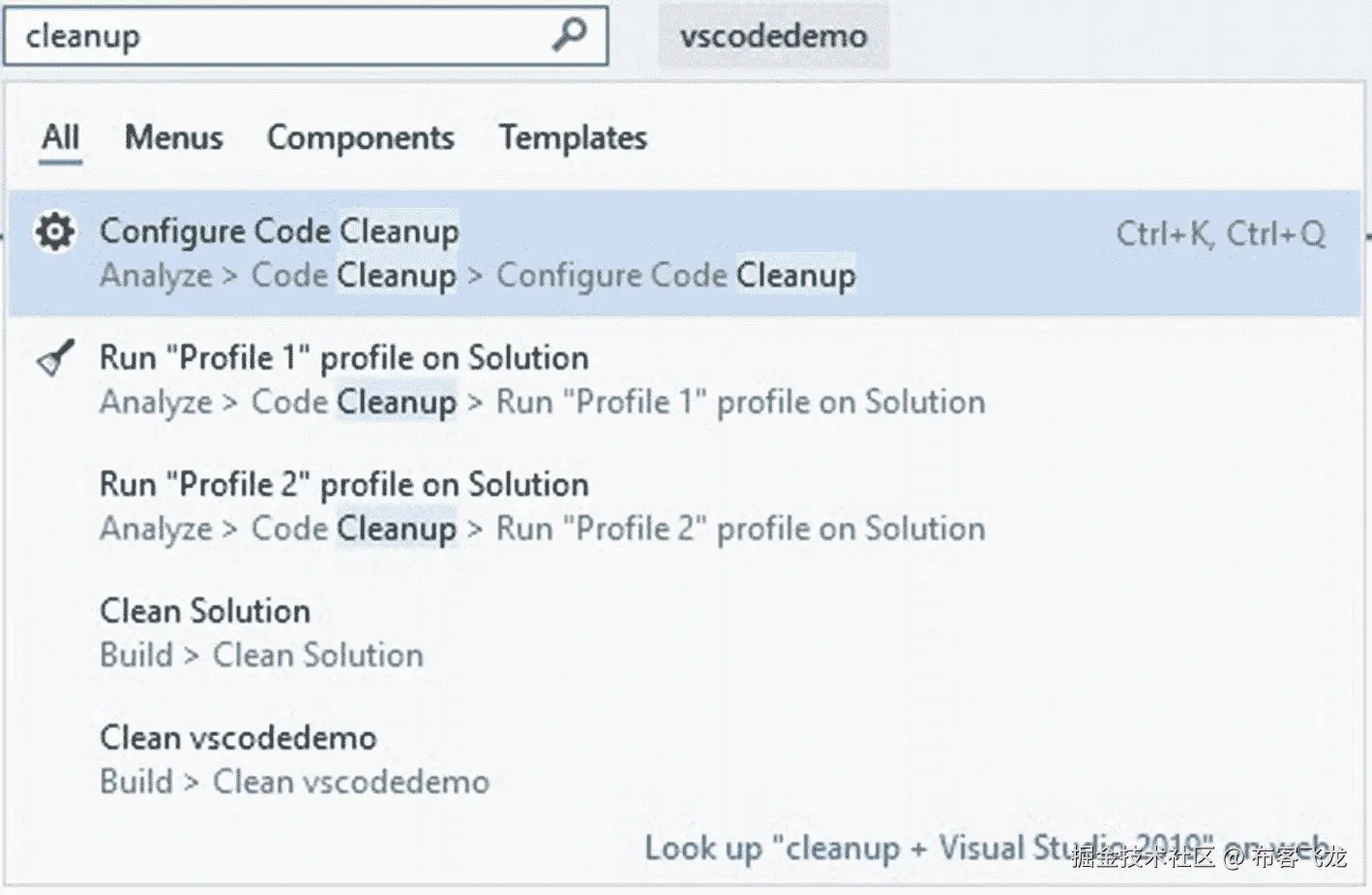Click the Ctrl+K, Ctrl+Q shortcut hint
Screen dimensions: 1372x895
[1221, 233]
